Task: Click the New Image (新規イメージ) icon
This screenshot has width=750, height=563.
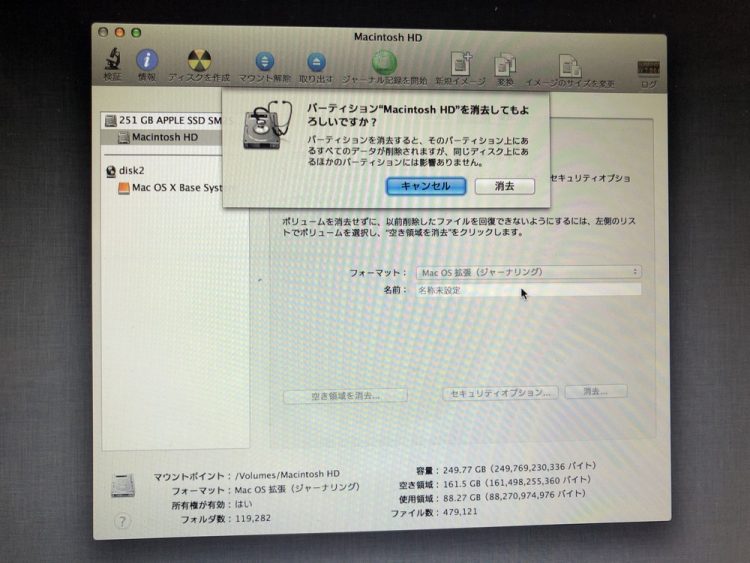Action: 461,64
